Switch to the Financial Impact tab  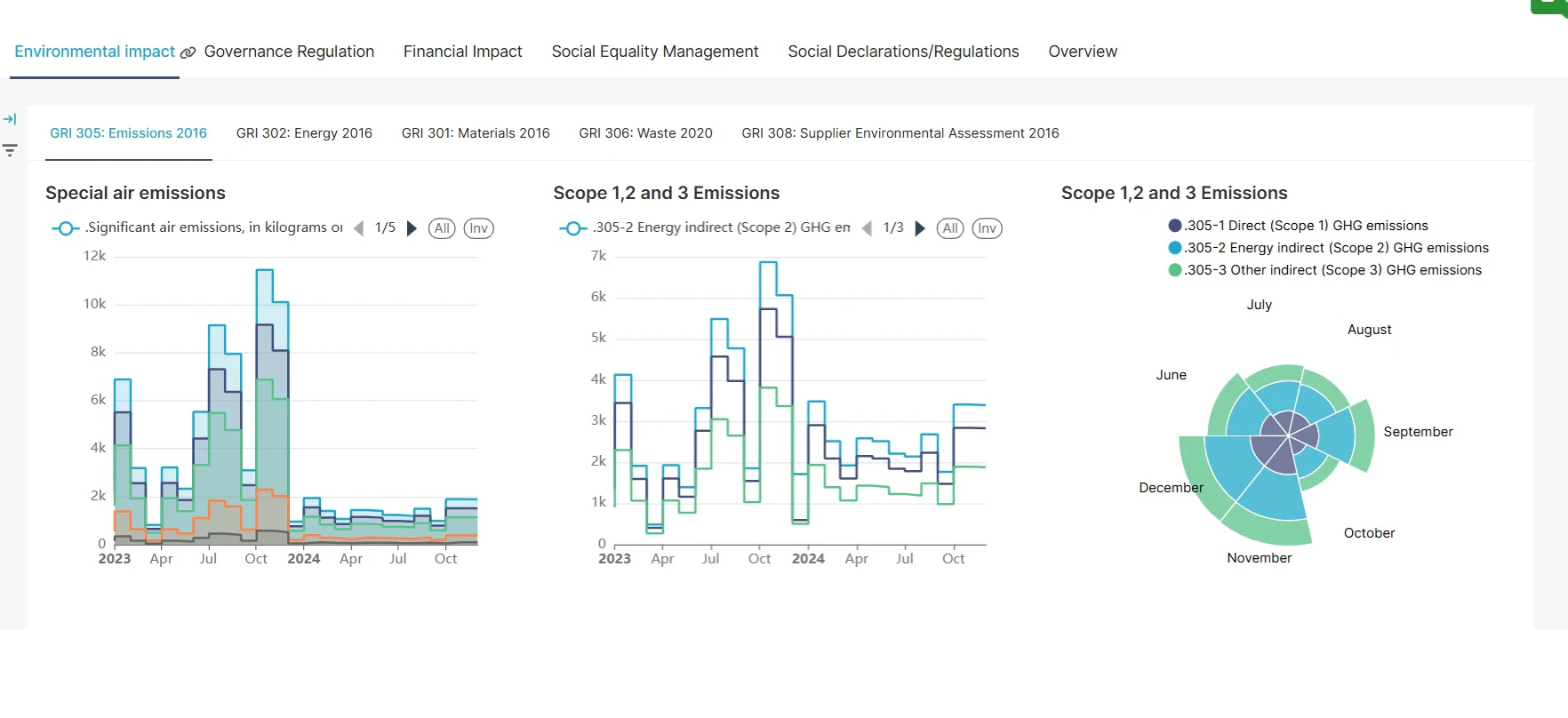tap(462, 52)
